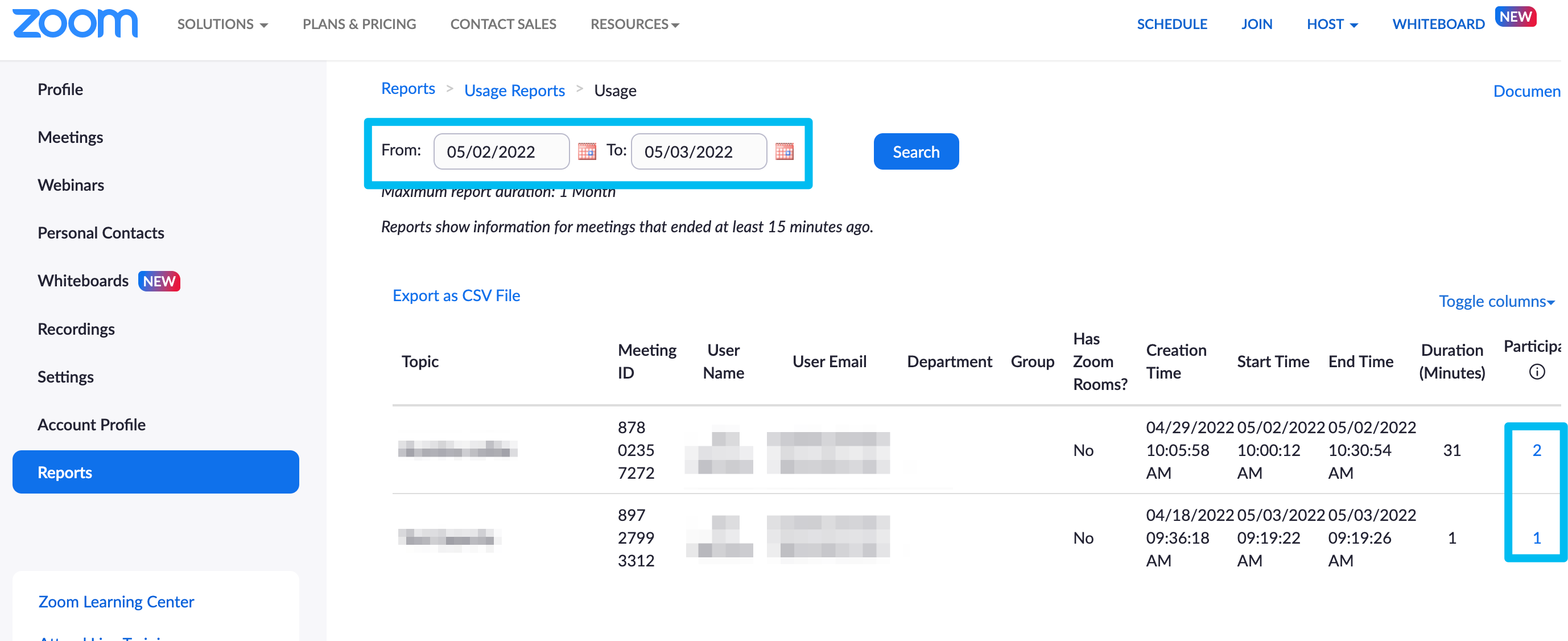Click the Start Time column header
This screenshot has width=1568, height=641.
click(1273, 361)
